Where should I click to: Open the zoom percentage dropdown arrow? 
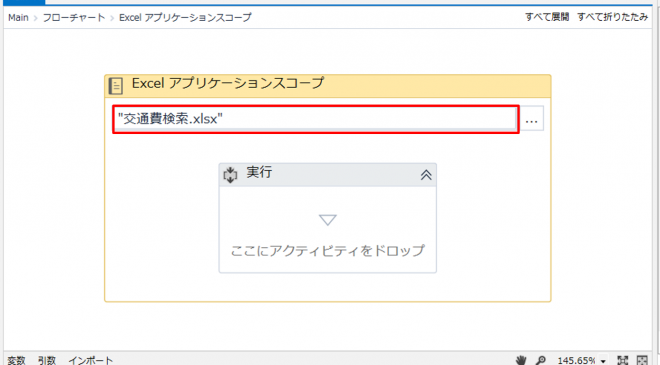(603, 361)
